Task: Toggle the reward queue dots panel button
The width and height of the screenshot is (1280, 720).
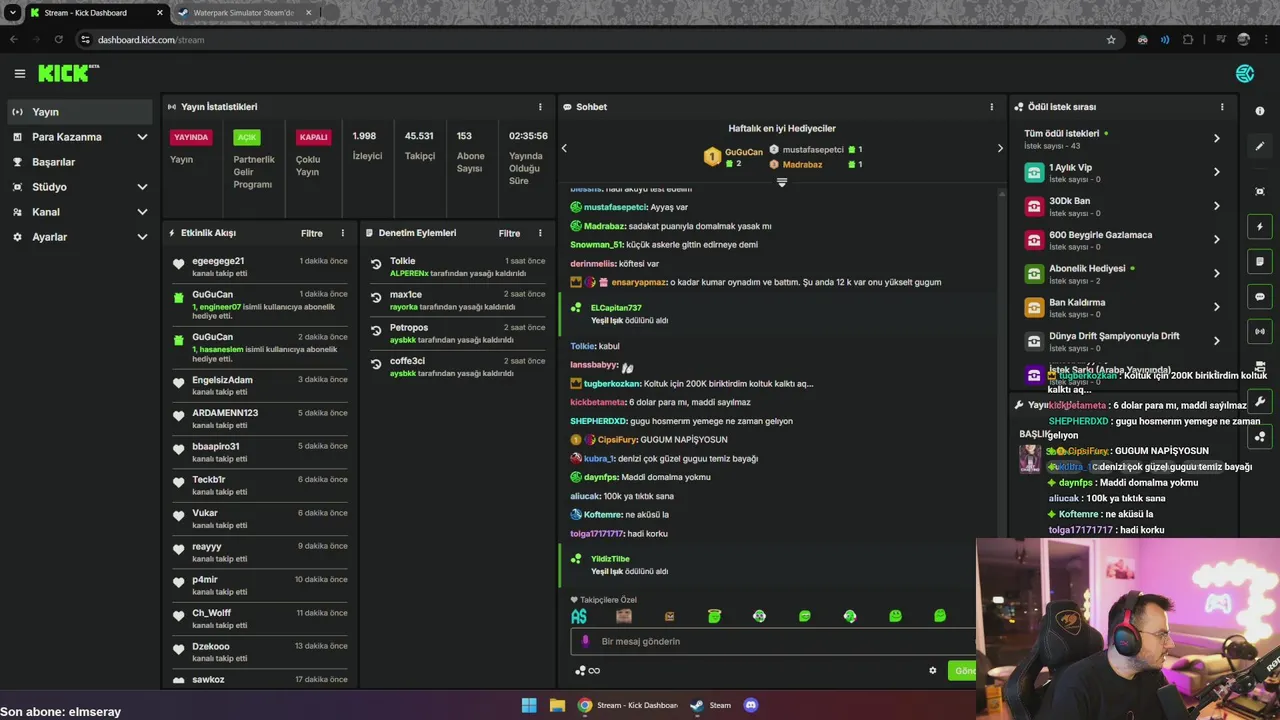Action: (x=1260, y=437)
